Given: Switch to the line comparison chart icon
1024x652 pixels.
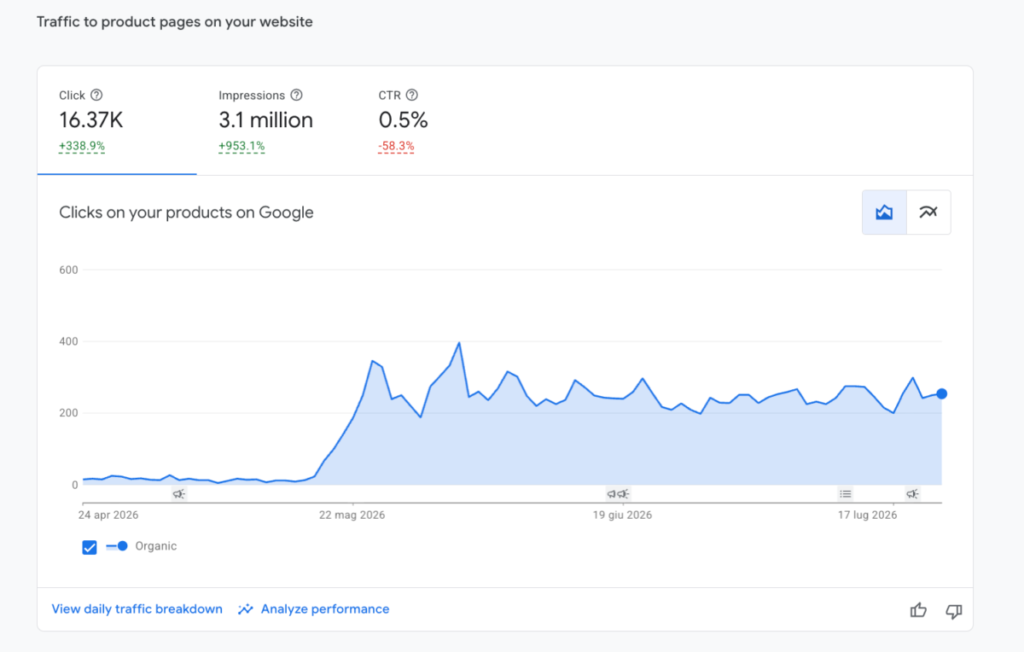Looking at the screenshot, I should (929, 212).
